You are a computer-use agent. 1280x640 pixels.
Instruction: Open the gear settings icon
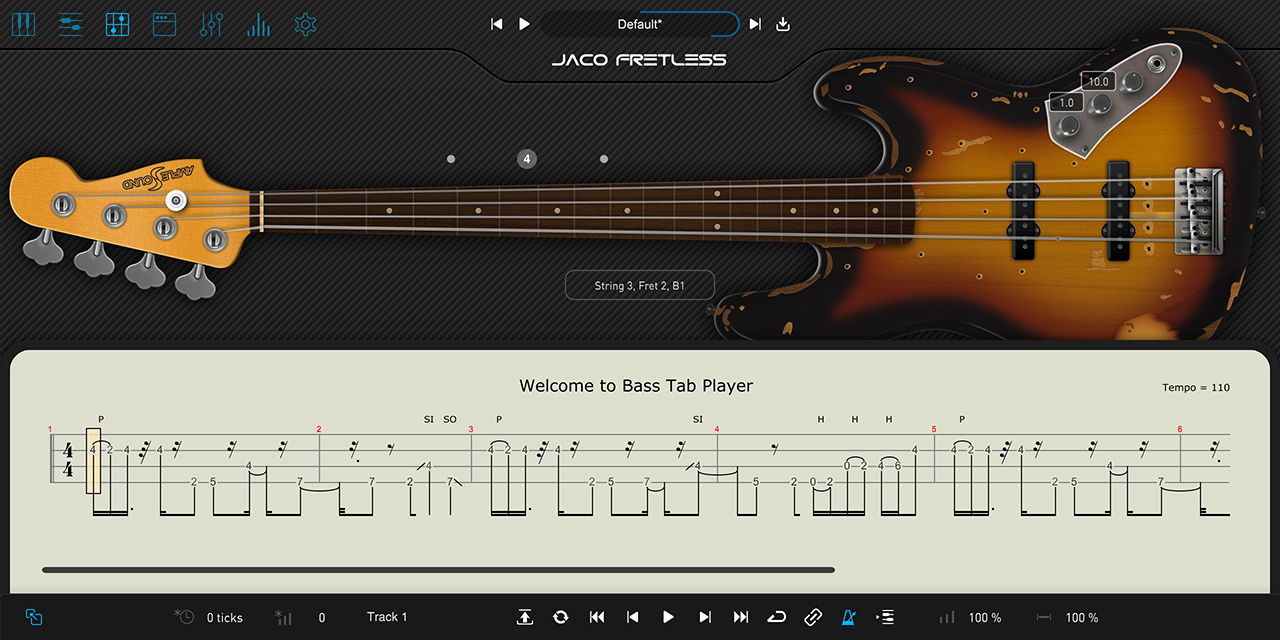pos(305,24)
